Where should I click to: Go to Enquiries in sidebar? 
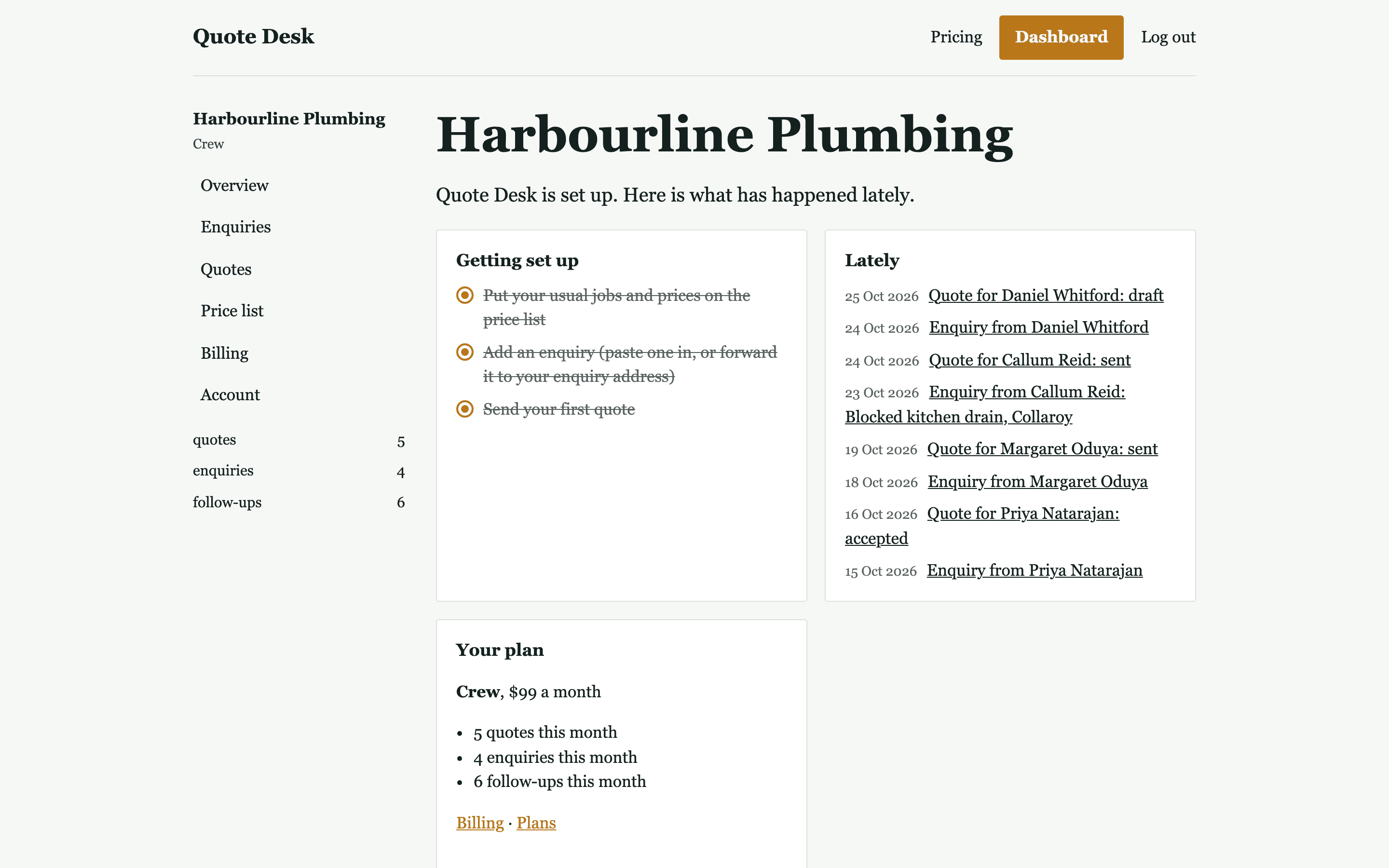[x=235, y=227]
